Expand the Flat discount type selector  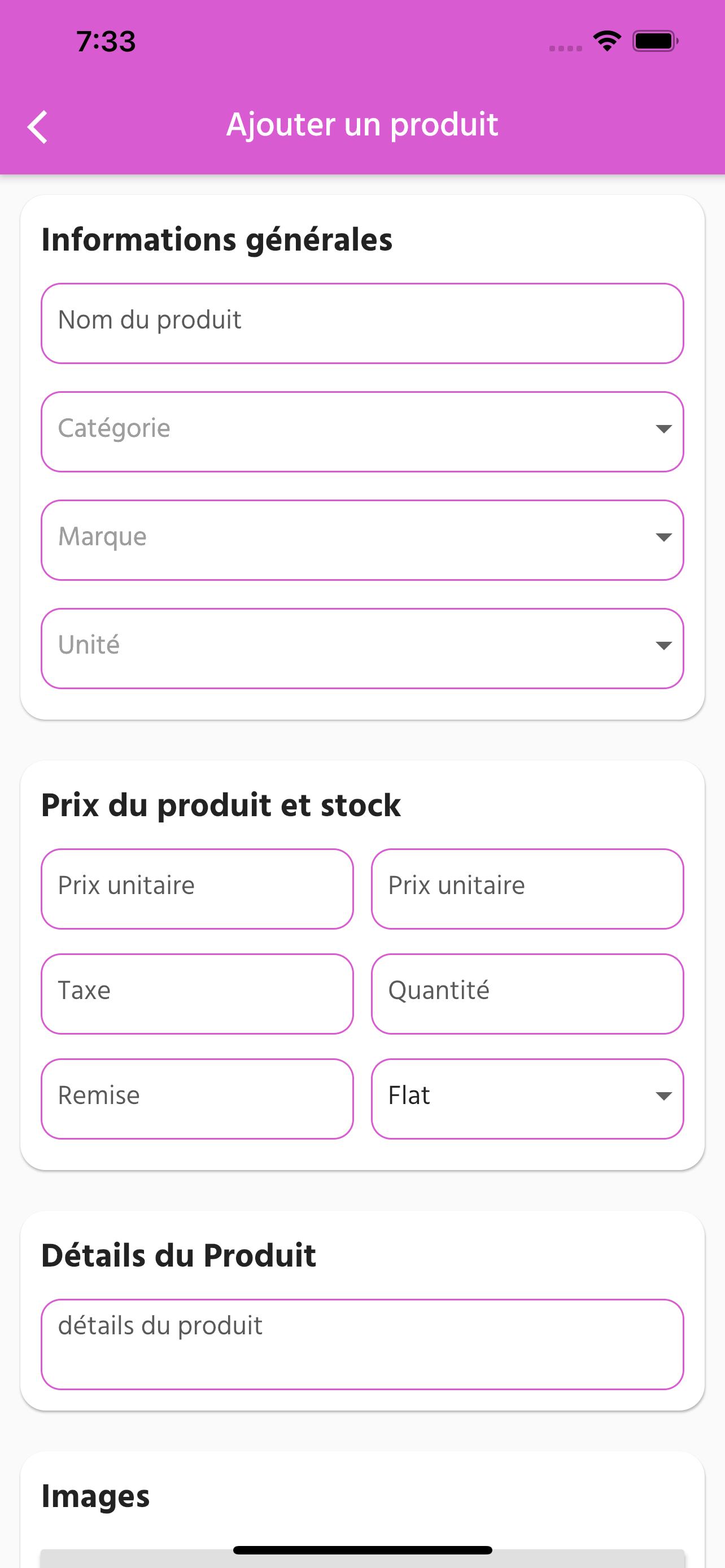click(x=527, y=1099)
